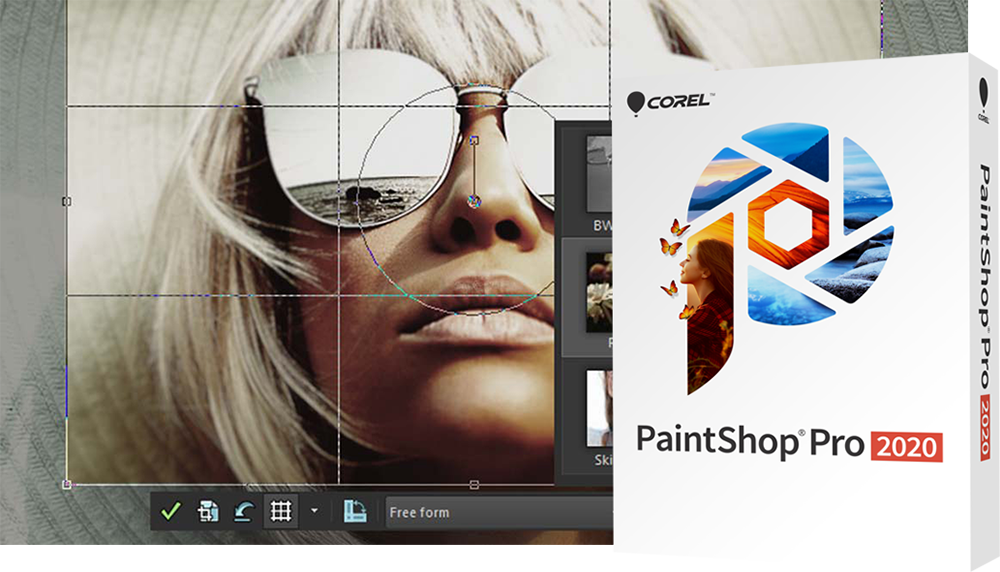The height and width of the screenshot is (572, 1000).
Task: Click the left-middle crop handle
Action: pyautogui.click(x=66, y=202)
